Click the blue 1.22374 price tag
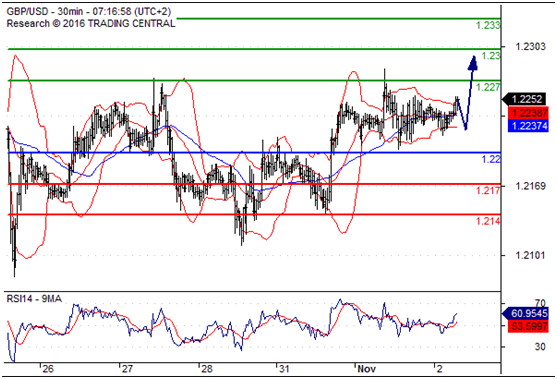This screenshot has width=557, height=379. pos(528,126)
